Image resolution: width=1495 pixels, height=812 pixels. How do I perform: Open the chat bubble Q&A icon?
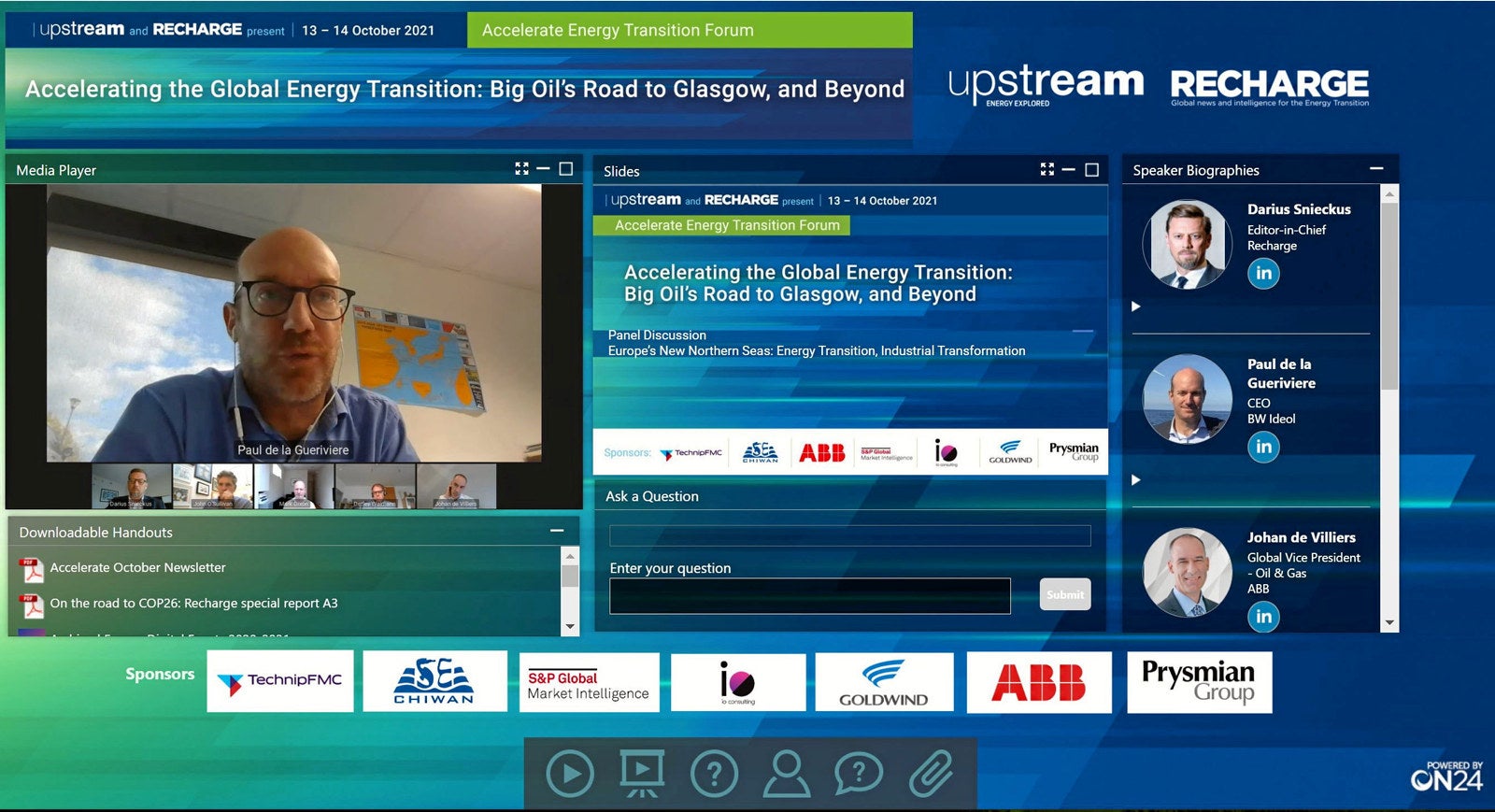click(x=859, y=774)
